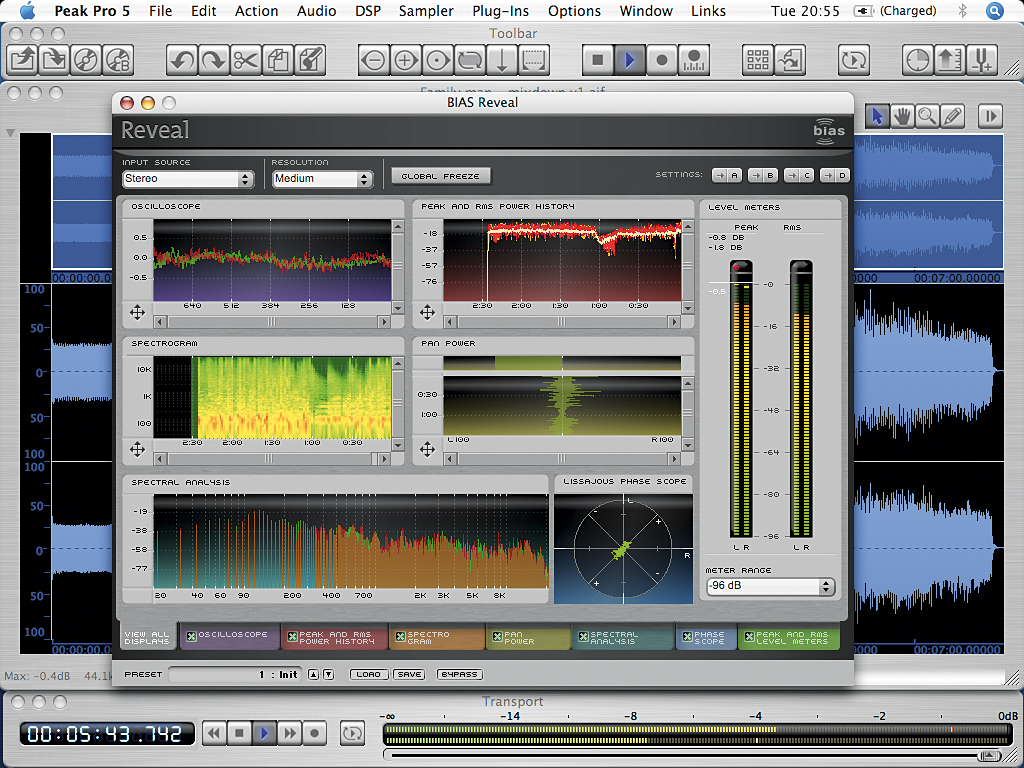
Task: Open the DSP menu
Action: [368, 11]
